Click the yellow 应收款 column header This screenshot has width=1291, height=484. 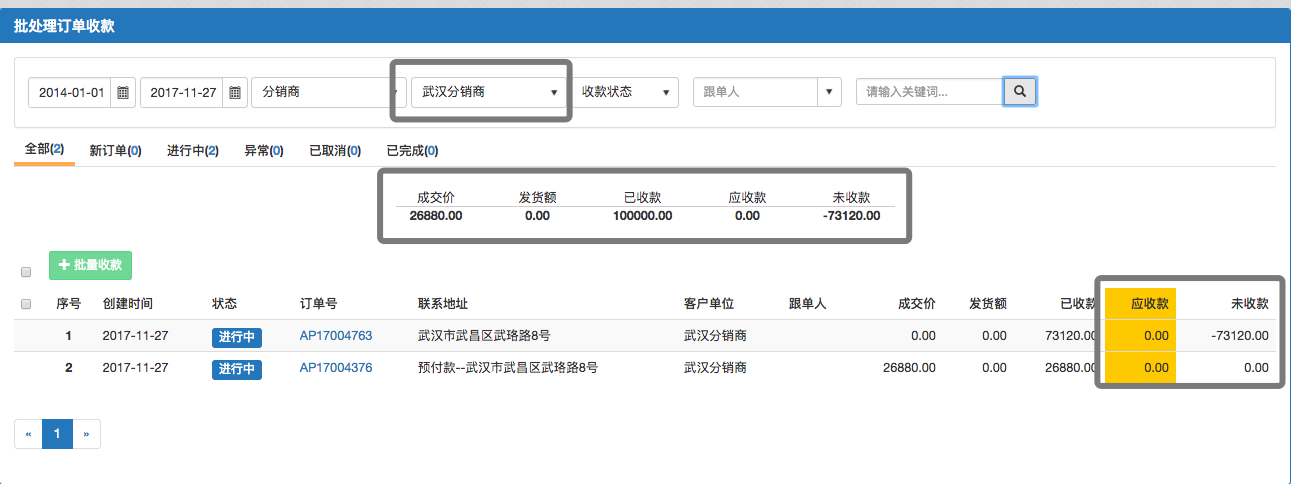coord(1141,303)
